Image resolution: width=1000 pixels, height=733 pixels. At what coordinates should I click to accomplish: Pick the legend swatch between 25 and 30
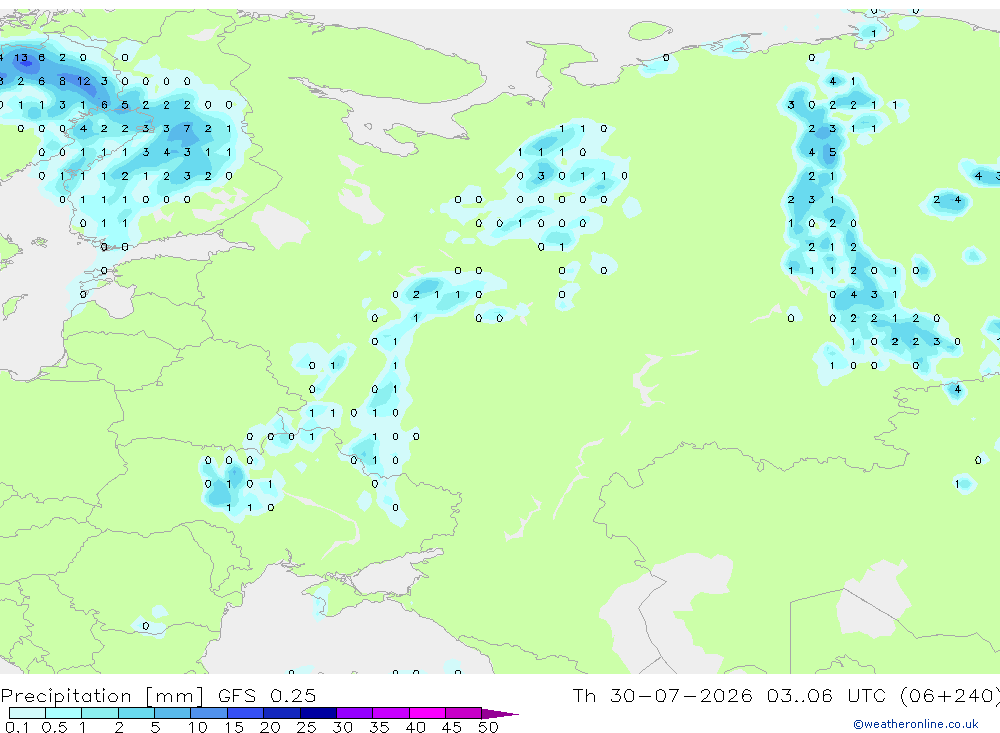click(x=318, y=713)
